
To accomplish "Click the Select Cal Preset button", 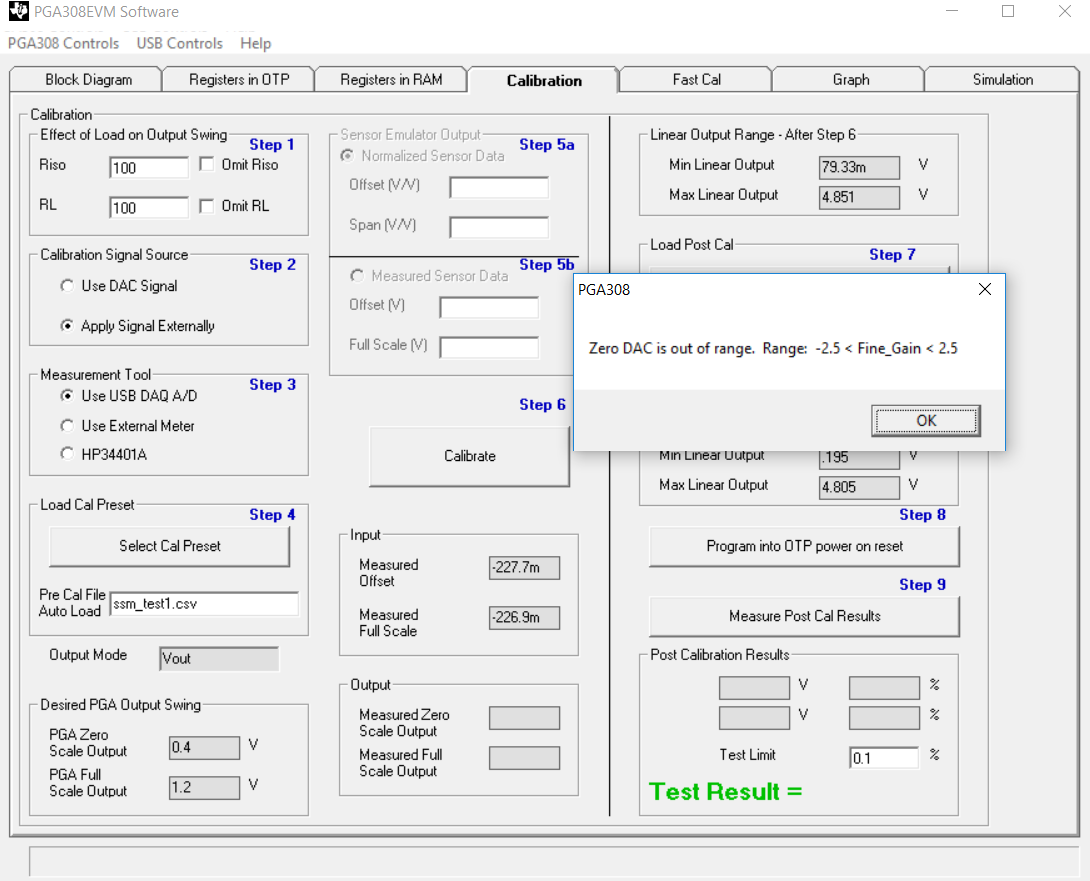I will click(170, 547).
